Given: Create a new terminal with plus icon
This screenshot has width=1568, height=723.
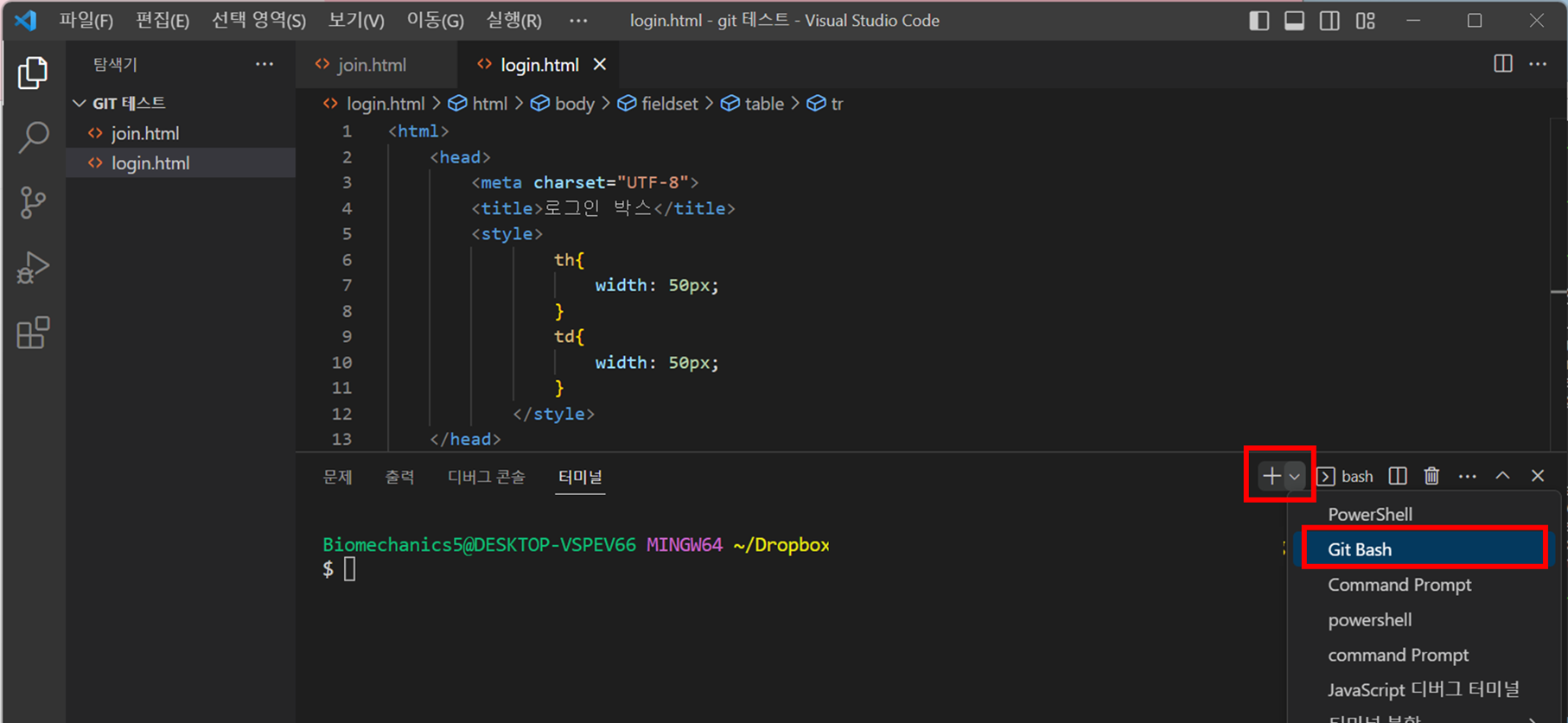Looking at the screenshot, I should 1272,476.
